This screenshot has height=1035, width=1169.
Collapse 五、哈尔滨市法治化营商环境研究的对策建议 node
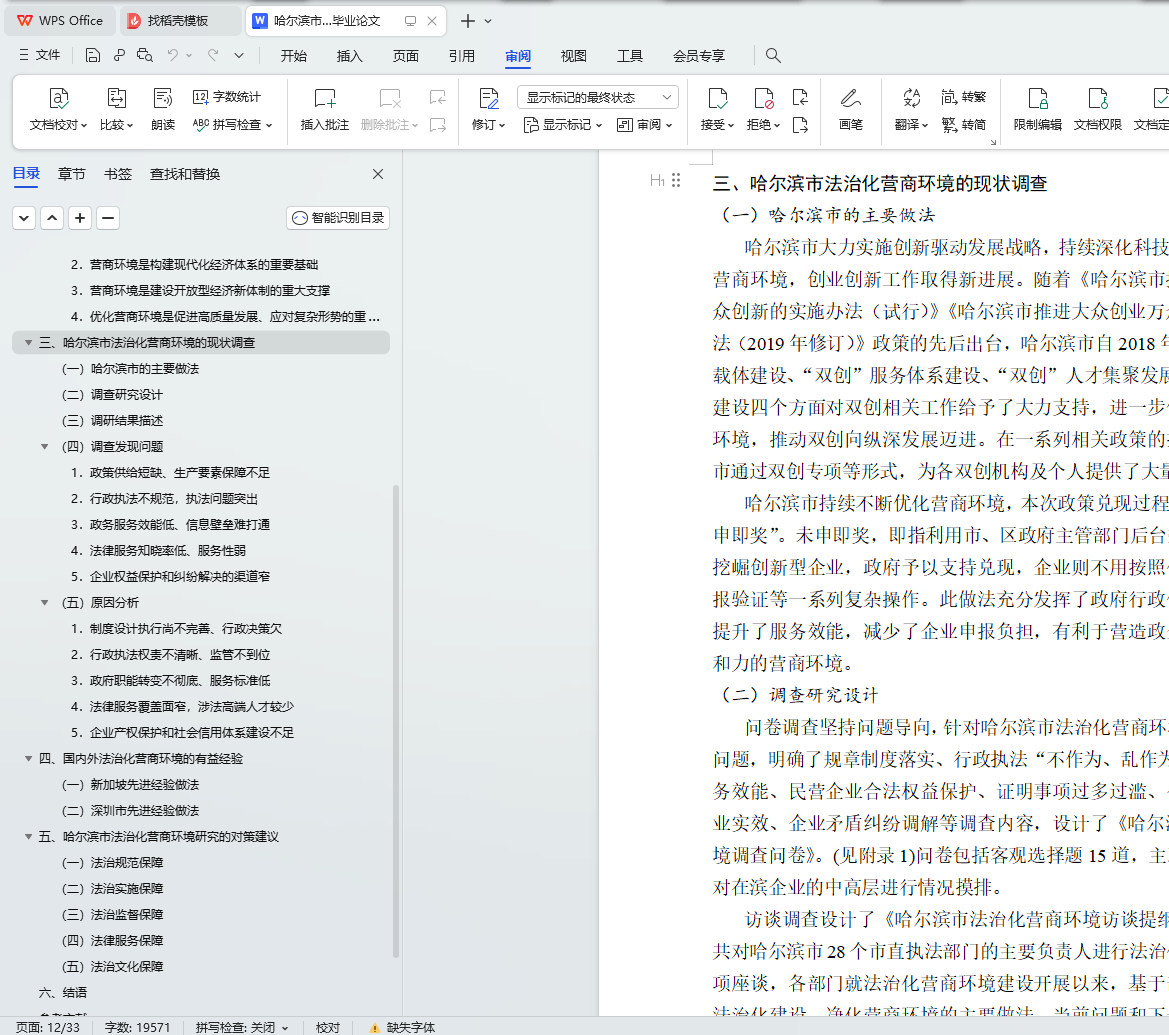click(28, 837)
